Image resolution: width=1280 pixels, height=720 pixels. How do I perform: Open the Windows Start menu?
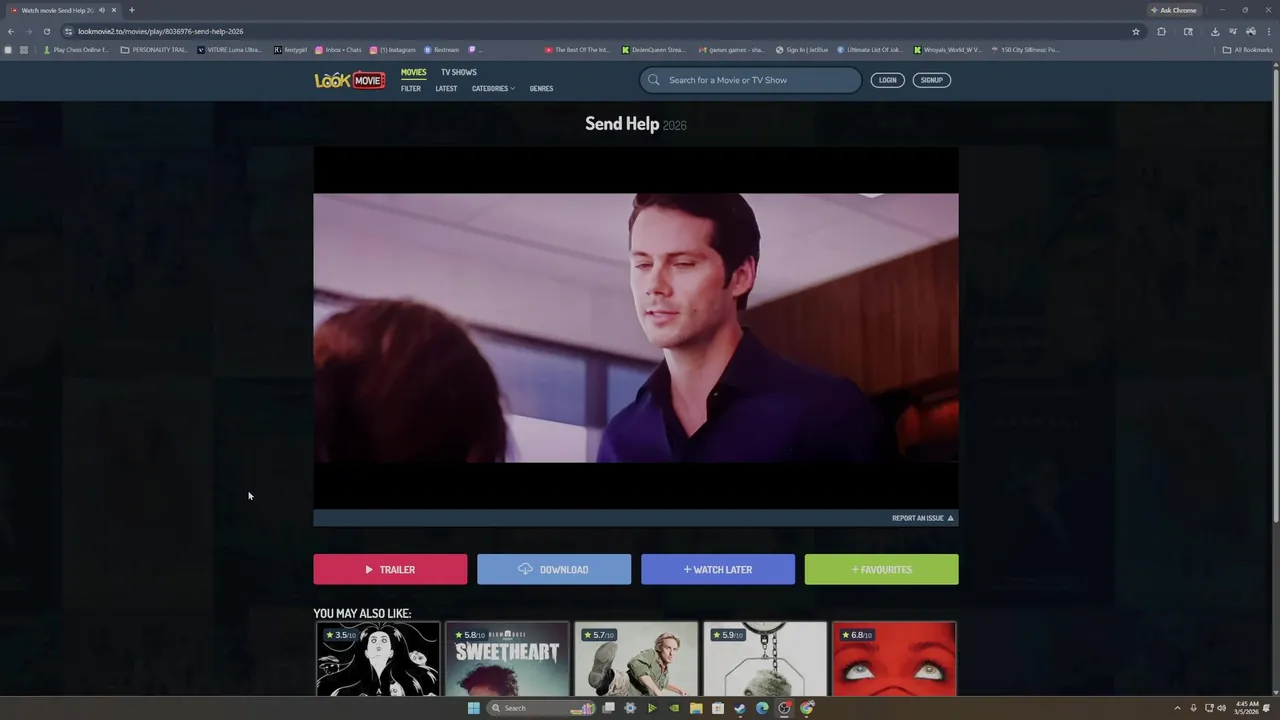pos(473,708)
